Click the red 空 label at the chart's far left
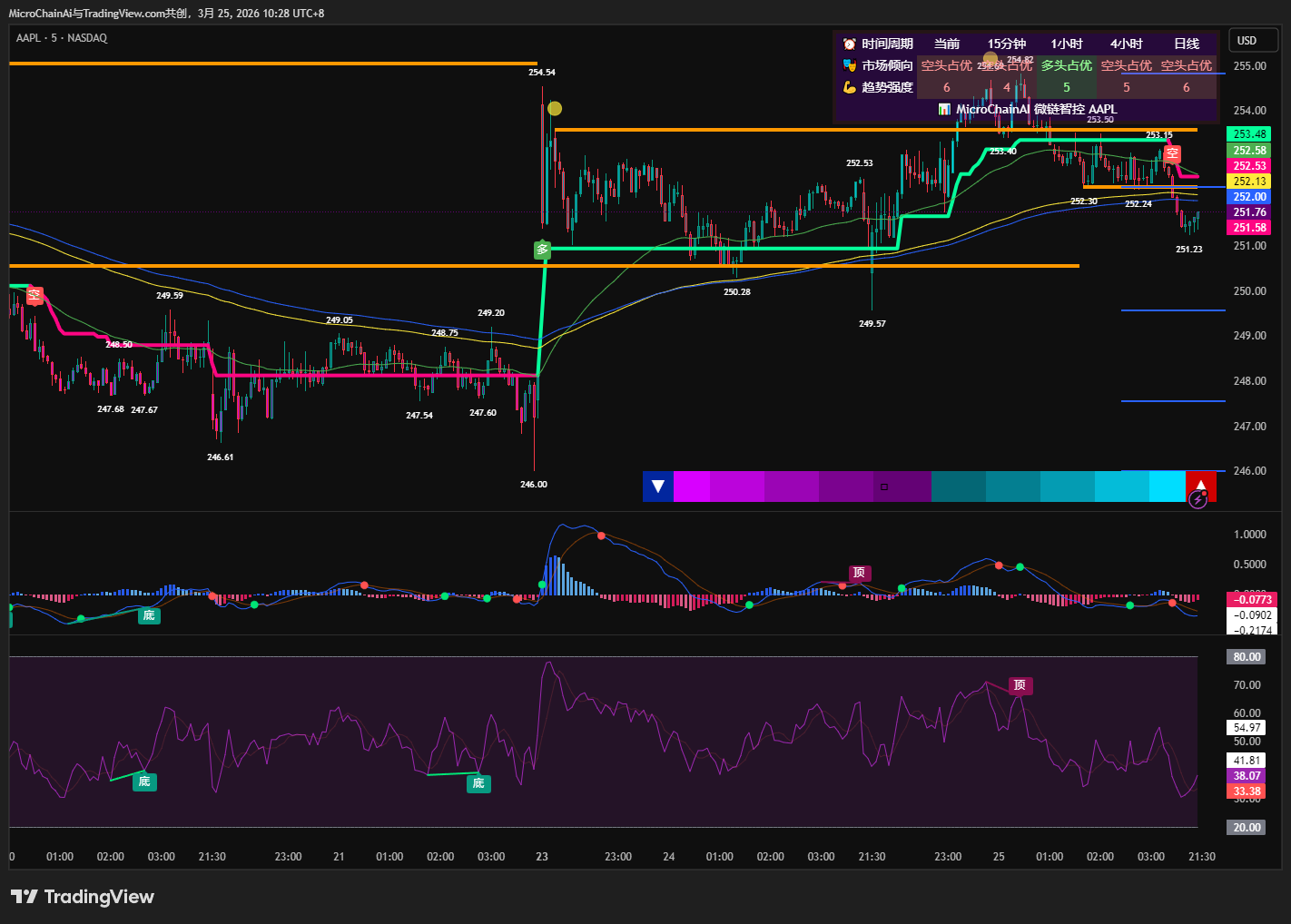This screenshot has width=1291, height=924. [x=34, y=295]
